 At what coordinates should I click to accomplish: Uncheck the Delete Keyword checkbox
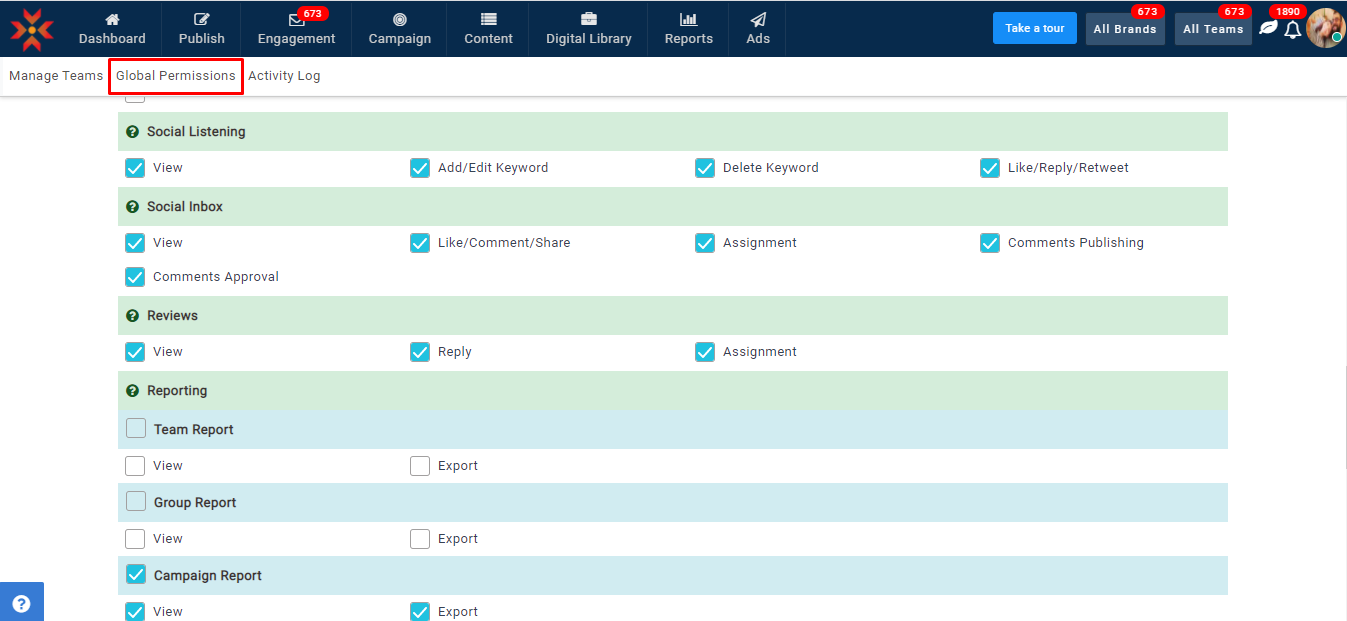pyautogui.click(x=705, y=168)
